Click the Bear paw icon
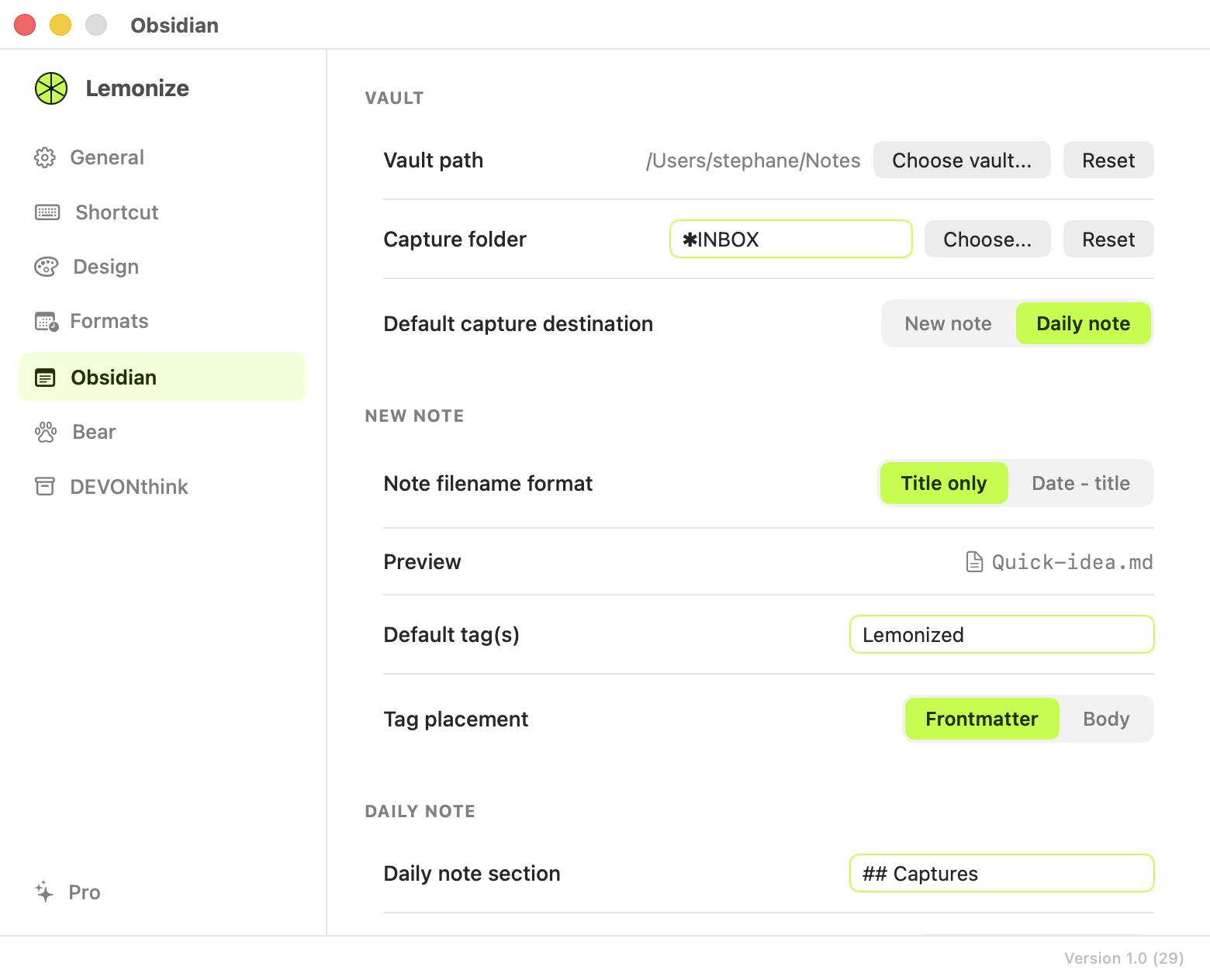Image resolution: width=1210 pixels, height=980 pixels. [46, 432]
